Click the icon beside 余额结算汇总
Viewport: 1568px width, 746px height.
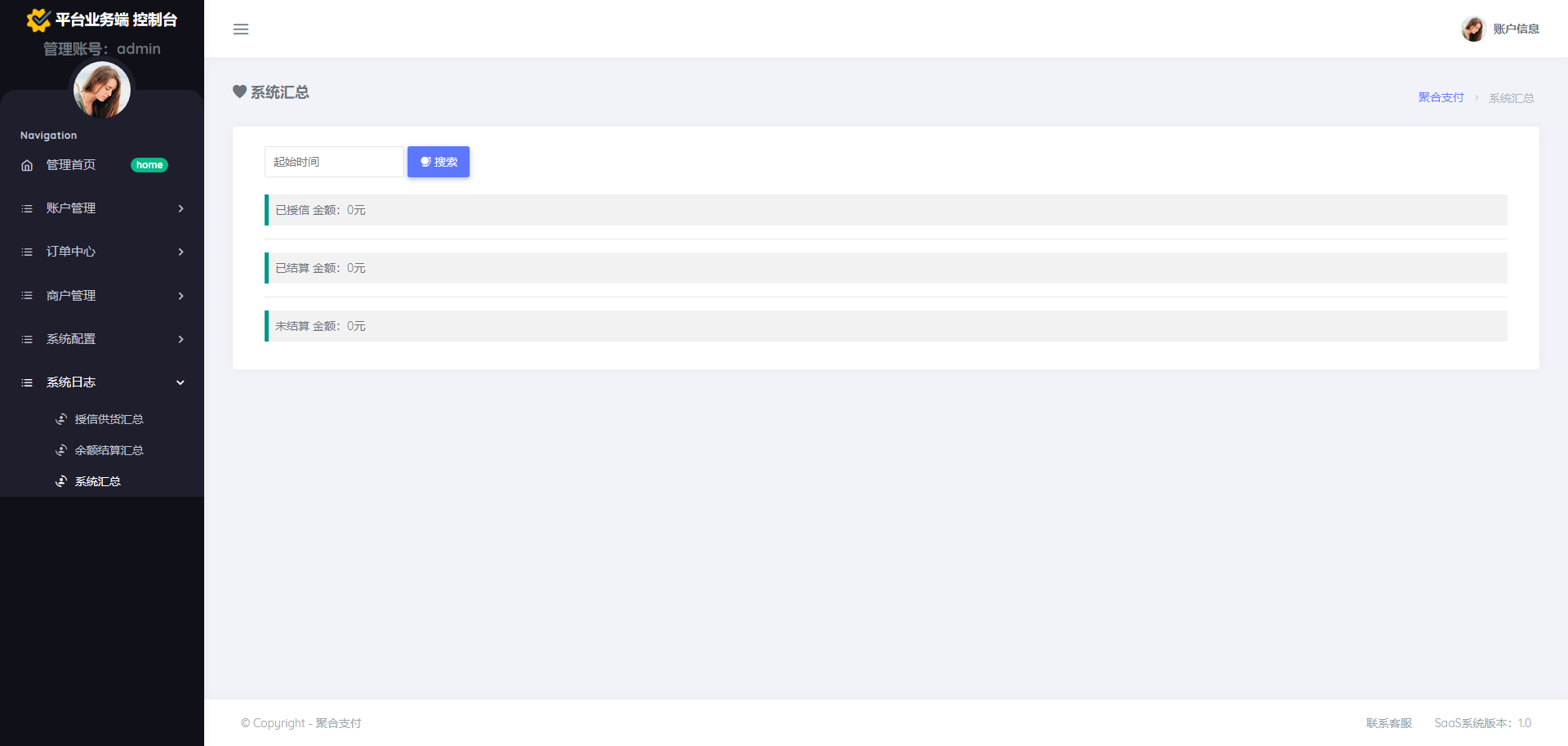click(61, 450)
